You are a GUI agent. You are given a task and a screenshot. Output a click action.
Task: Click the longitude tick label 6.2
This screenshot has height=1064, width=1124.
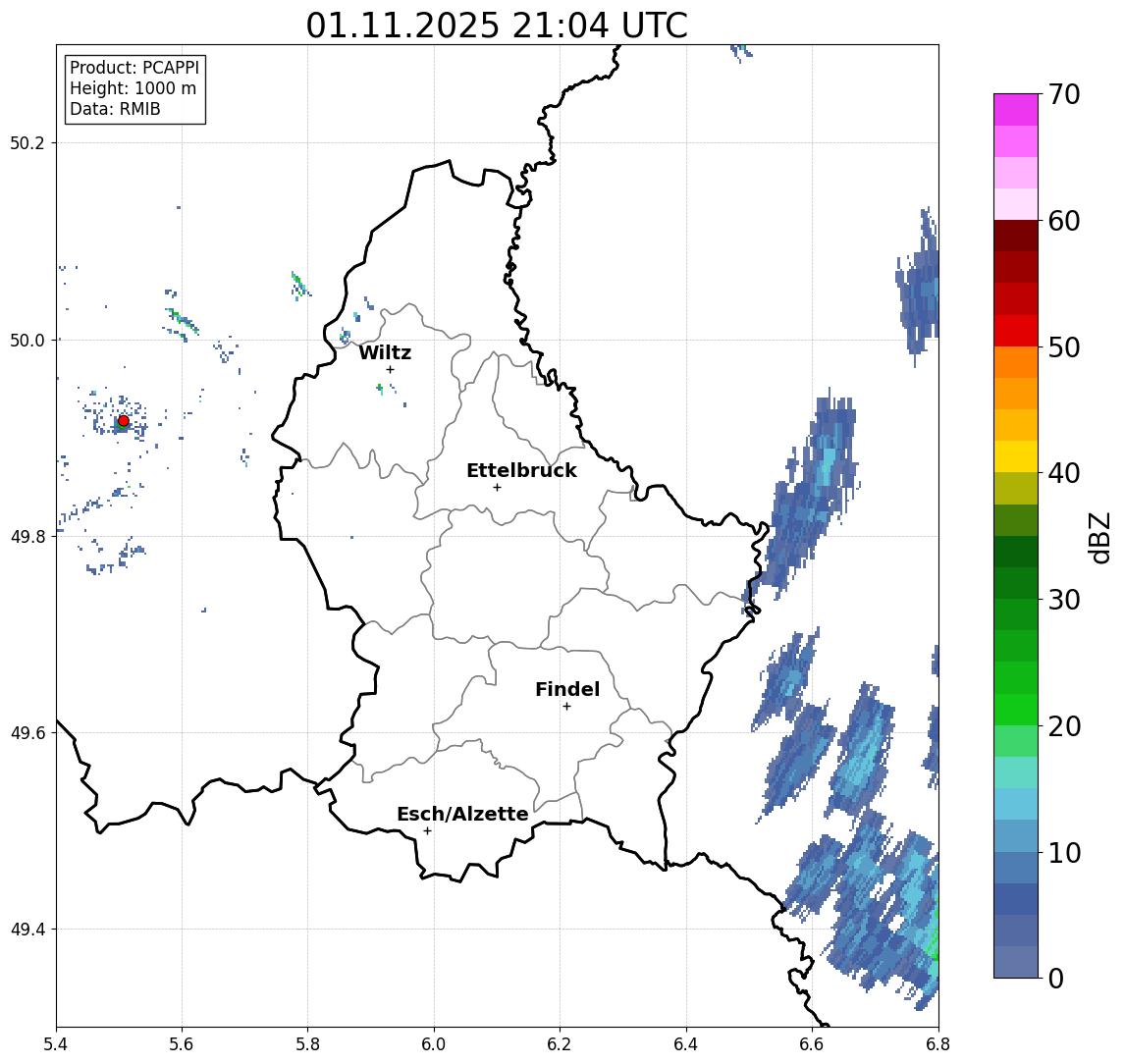(561, 1044)
